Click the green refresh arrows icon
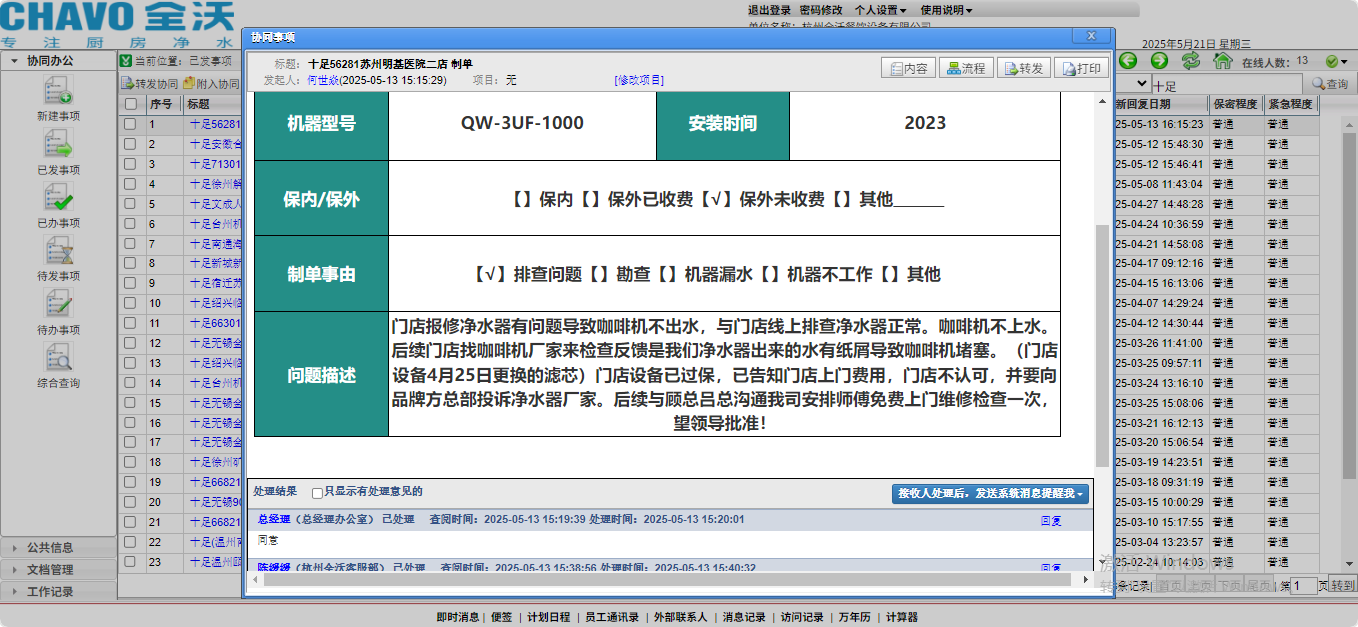 [x=1190, y=61]
